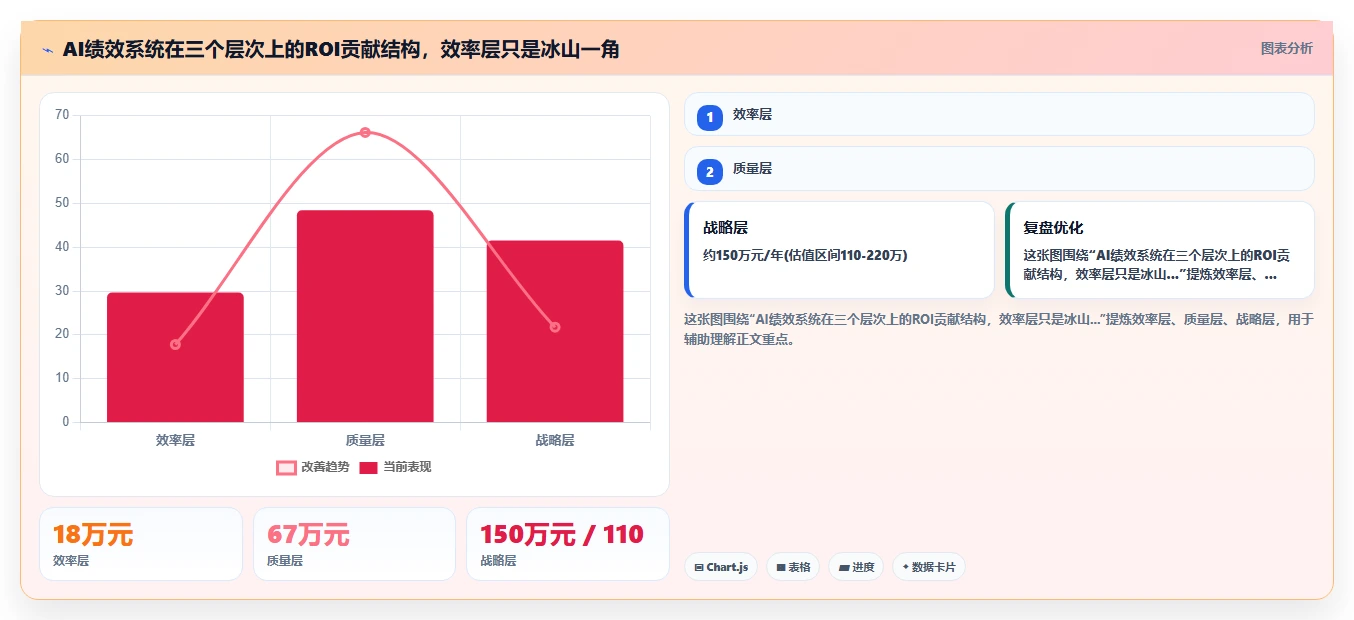
Task: Click the star icon in 数据卡片 chip
Action: click(x=906, y=567)
